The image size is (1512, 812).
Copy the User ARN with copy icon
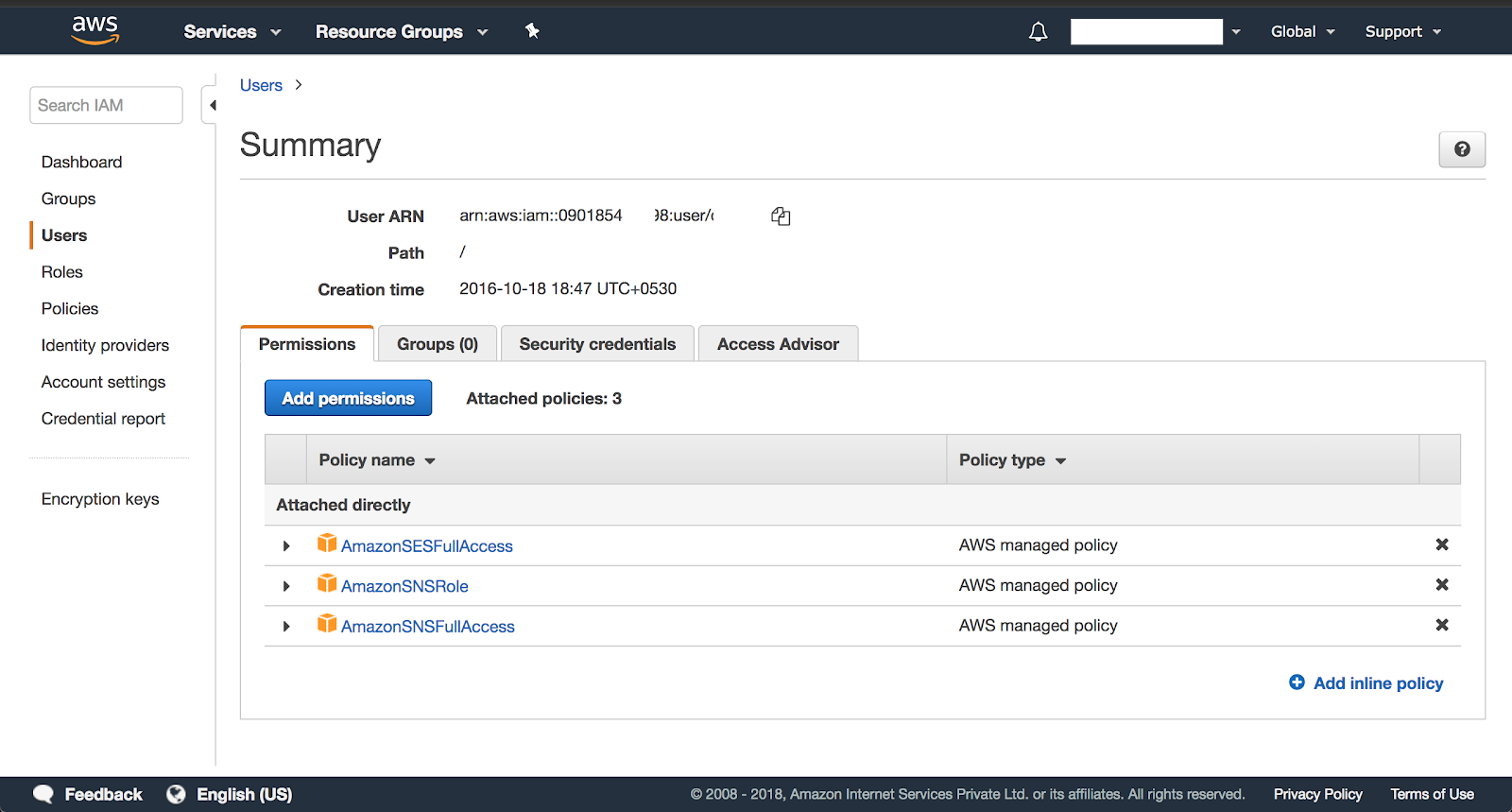click(781, 216)
